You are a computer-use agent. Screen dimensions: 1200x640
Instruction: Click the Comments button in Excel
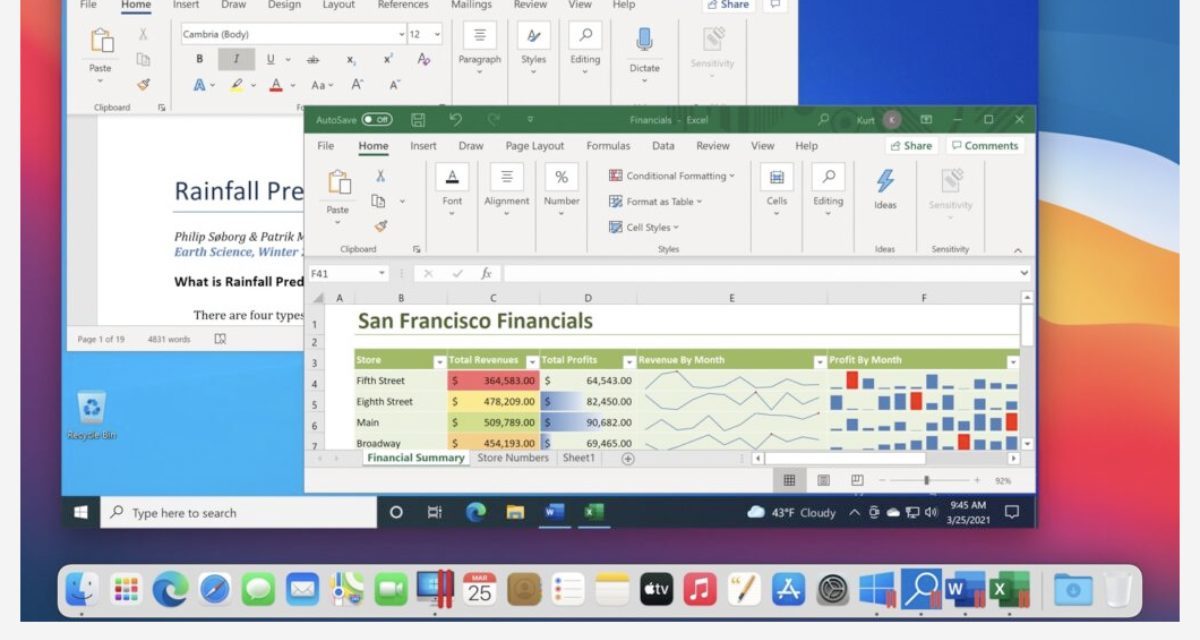pos(984,146)
